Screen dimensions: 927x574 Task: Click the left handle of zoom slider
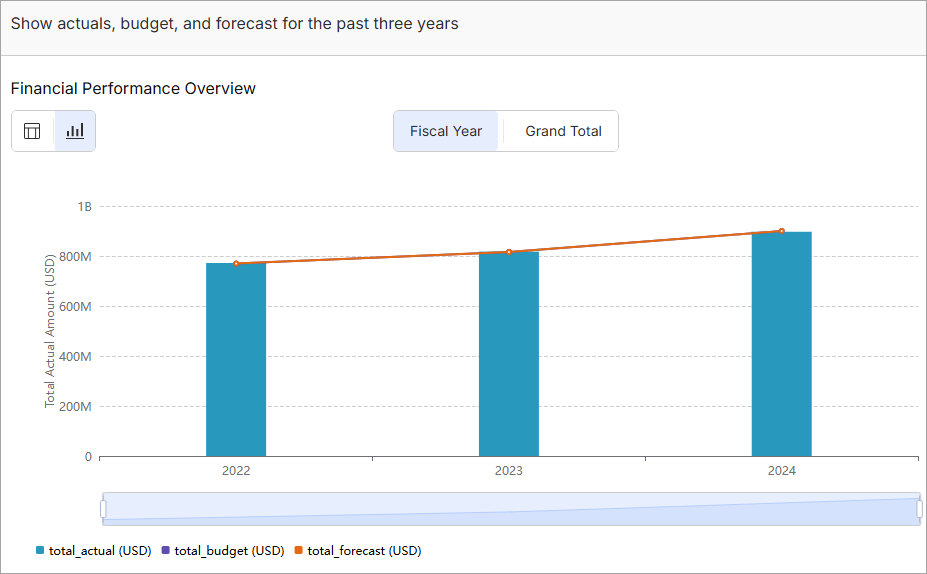(103, 509)
